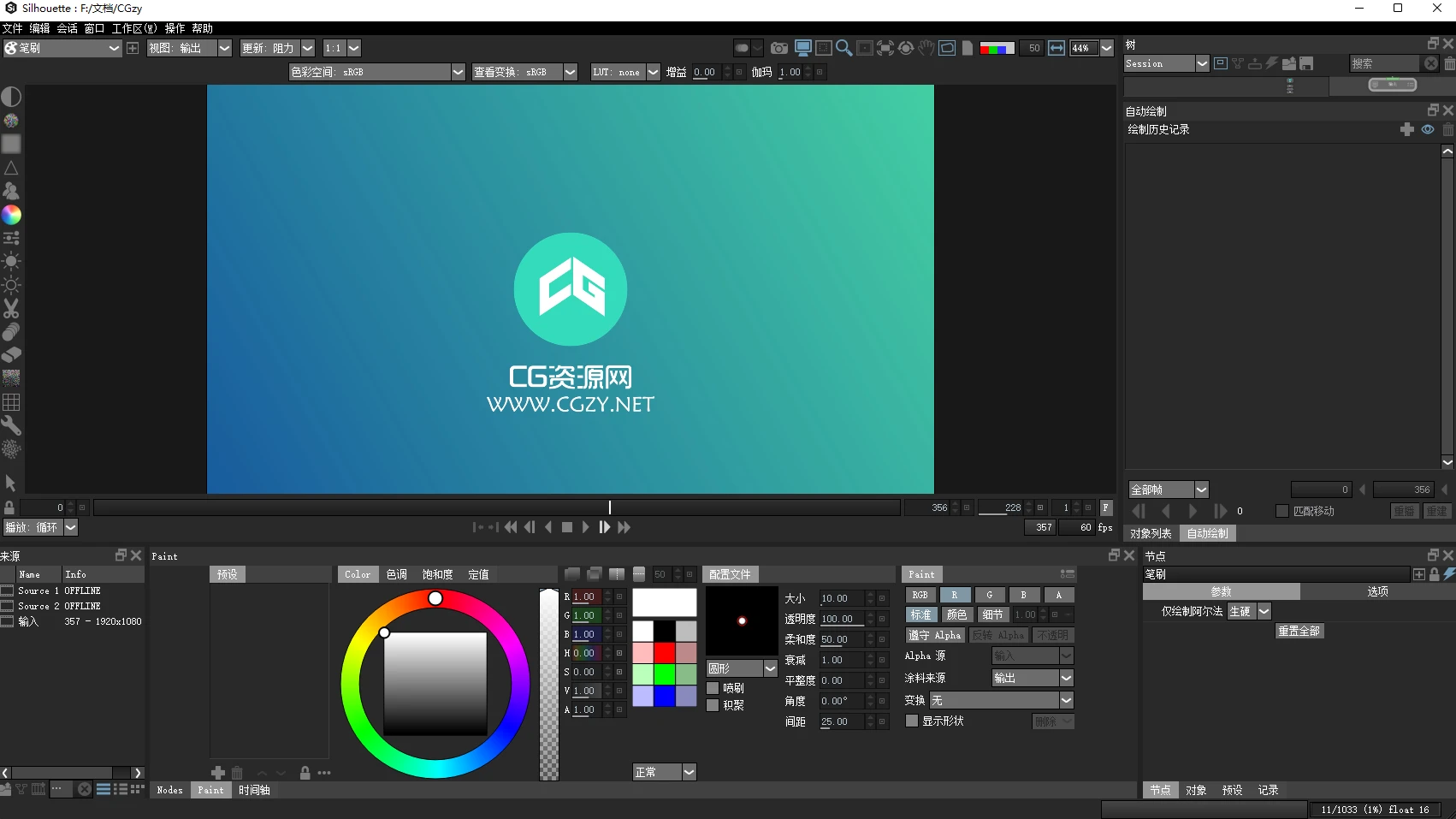Screen dimensions: 1456x819
Task: Click the 重建 button in the autopaint panel
Action: [x=1437, y=511]
